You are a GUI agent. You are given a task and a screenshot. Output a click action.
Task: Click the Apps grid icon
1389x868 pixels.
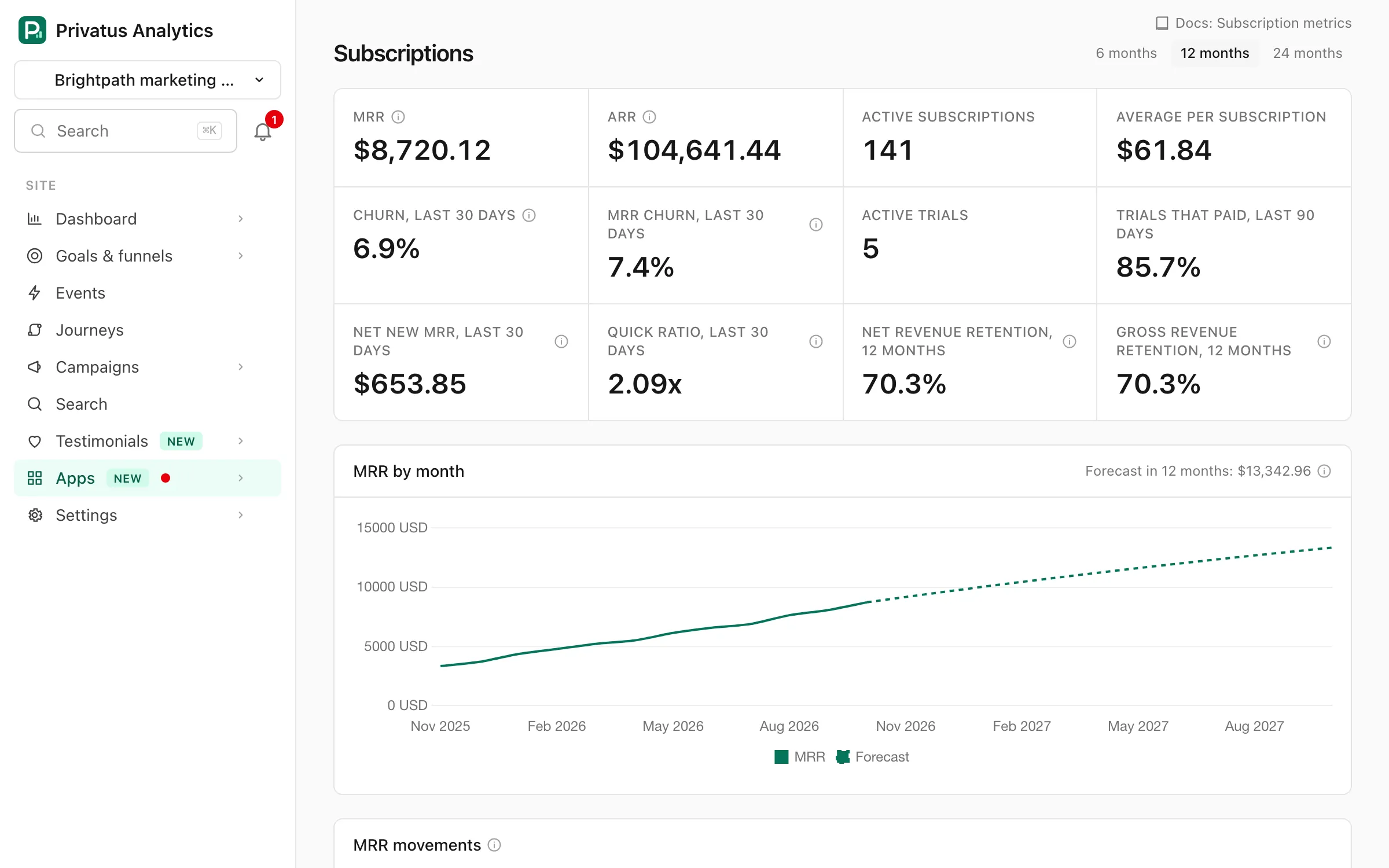35,478
